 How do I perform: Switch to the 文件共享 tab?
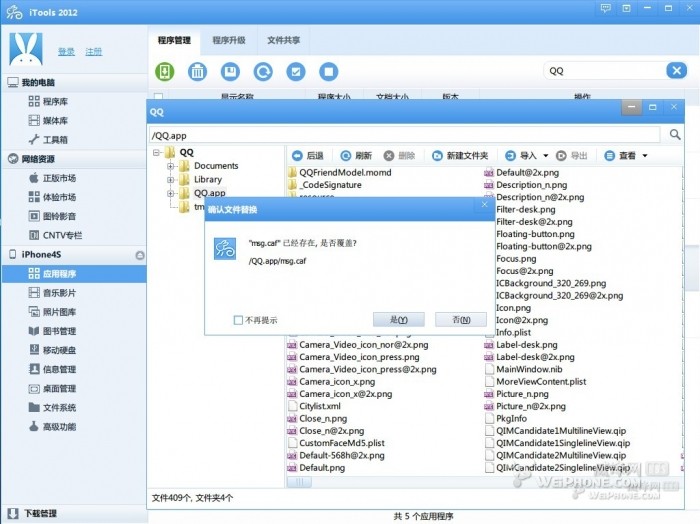(283, 40)
